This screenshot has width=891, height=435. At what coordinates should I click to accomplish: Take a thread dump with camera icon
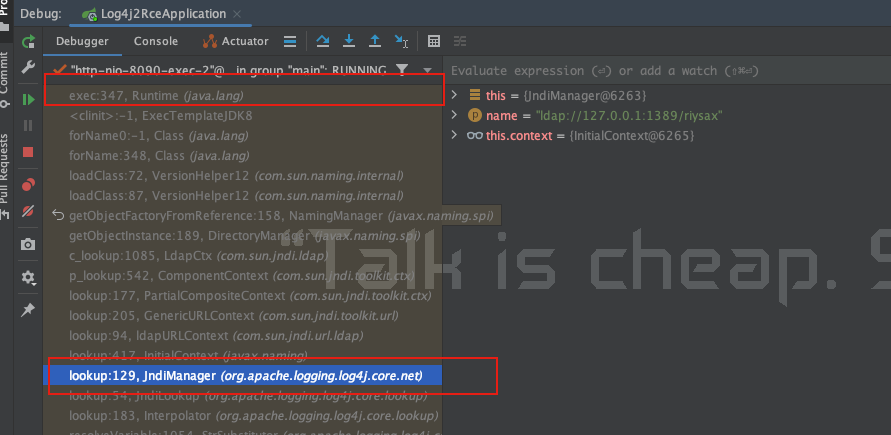pos(28,245)
